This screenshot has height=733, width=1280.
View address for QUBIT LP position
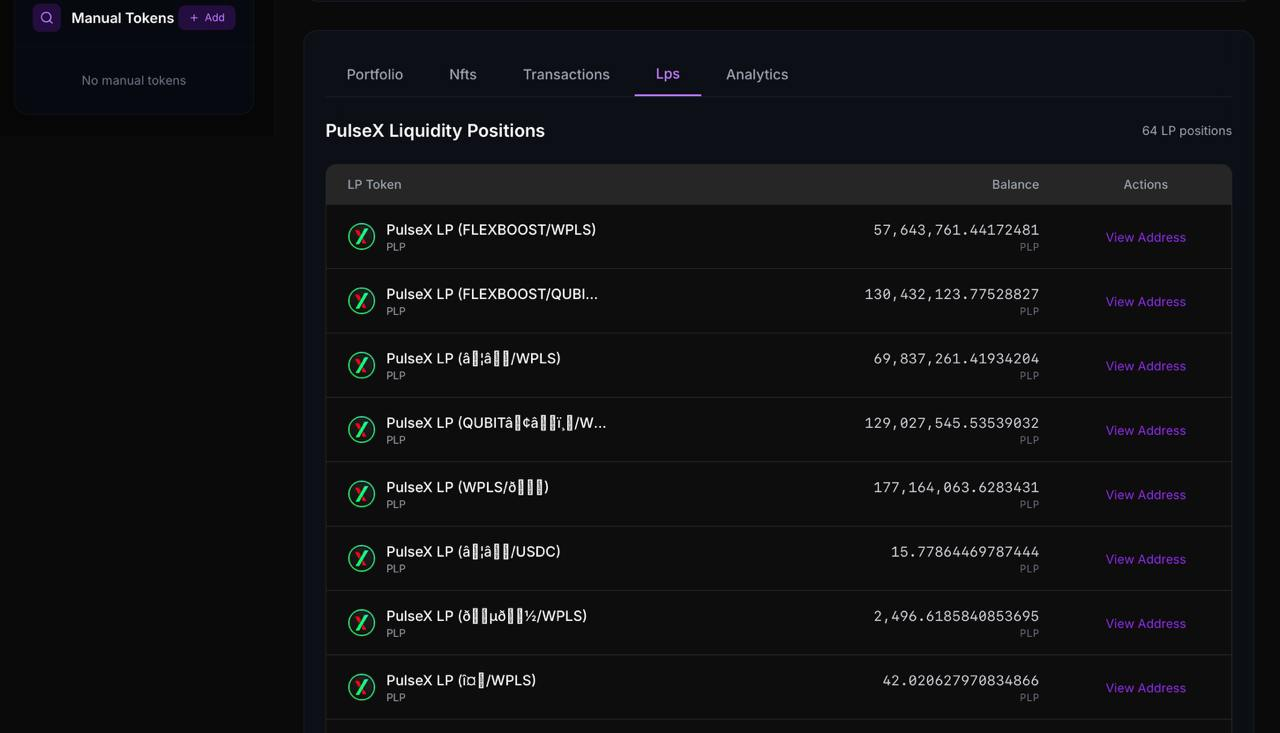coord(1145,430)
